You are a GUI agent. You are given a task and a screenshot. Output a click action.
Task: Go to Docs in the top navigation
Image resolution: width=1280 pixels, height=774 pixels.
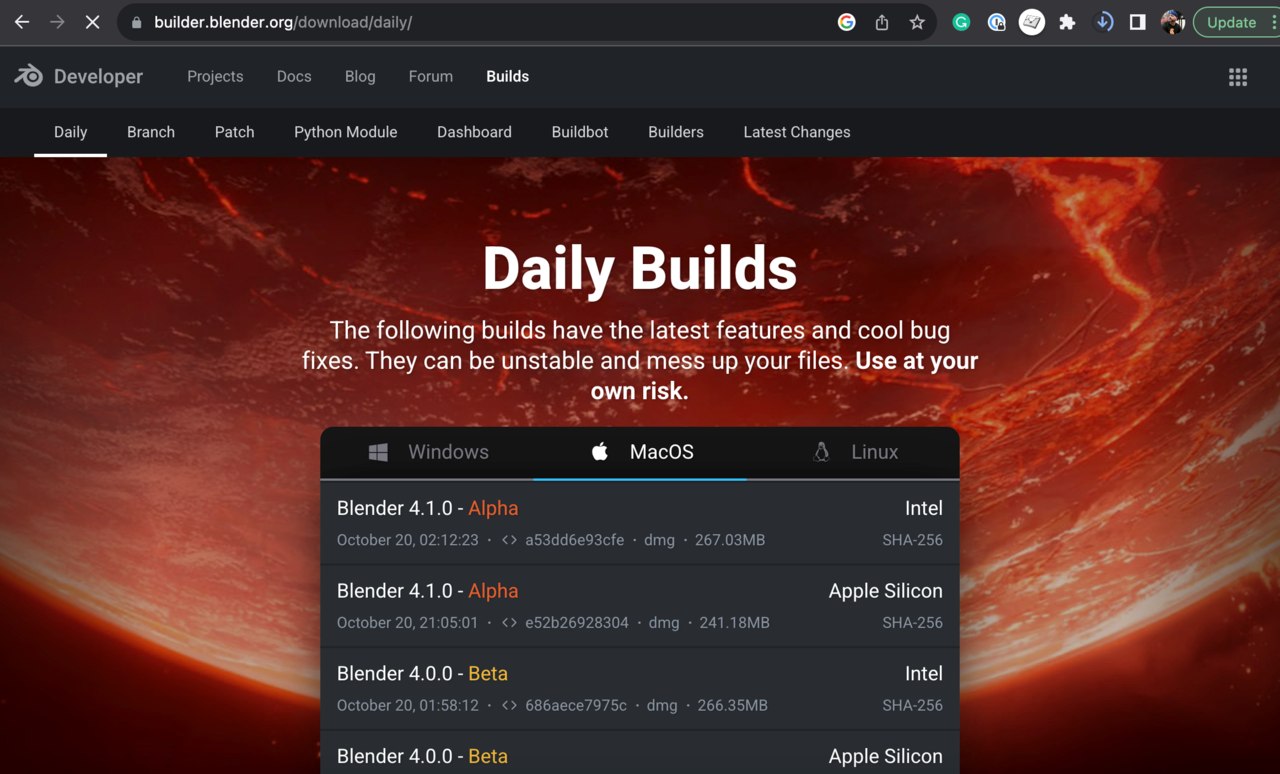point(294,77)
